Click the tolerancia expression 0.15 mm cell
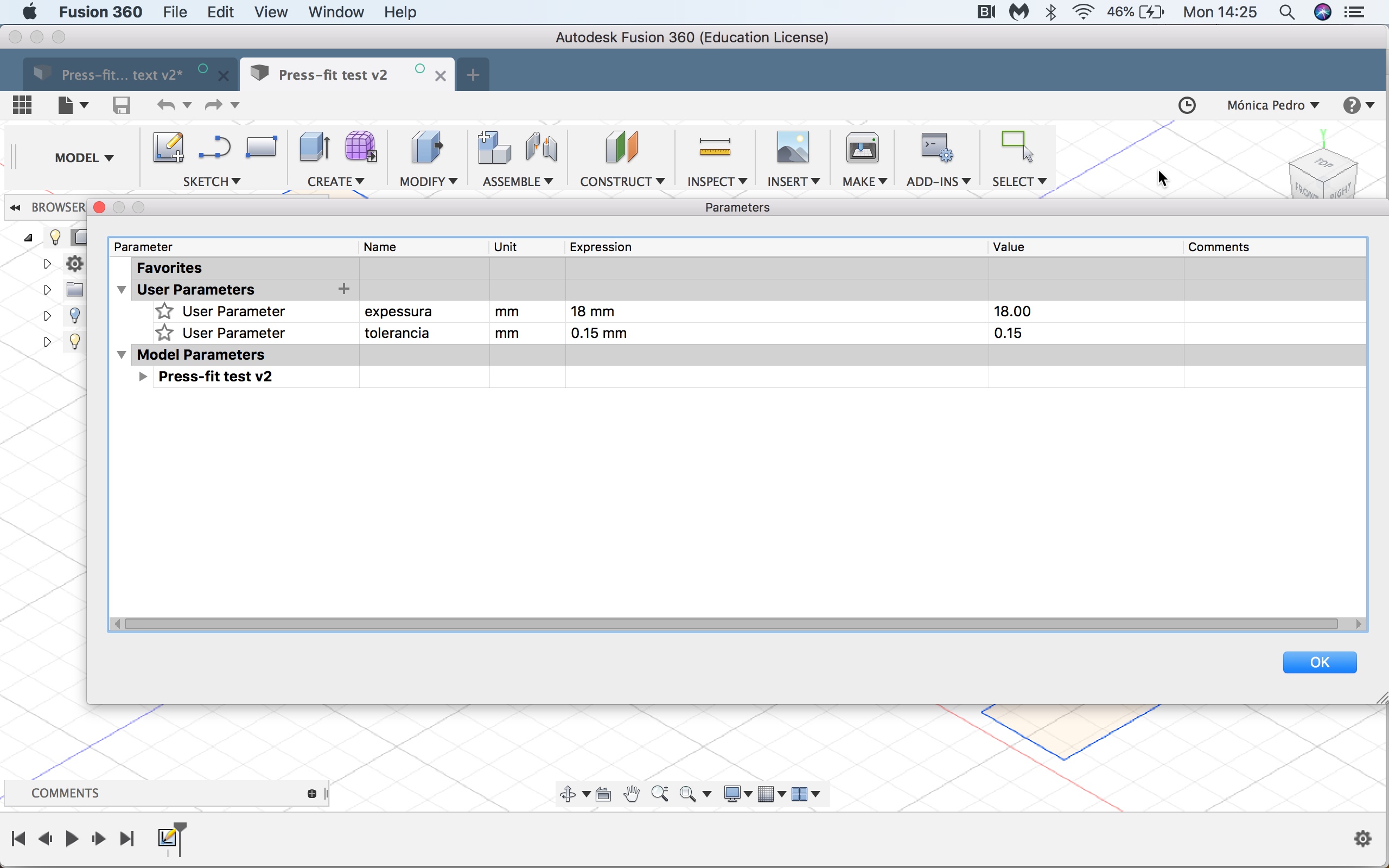The width and height of the screenshot is (1389, 868). coord(776,333)
